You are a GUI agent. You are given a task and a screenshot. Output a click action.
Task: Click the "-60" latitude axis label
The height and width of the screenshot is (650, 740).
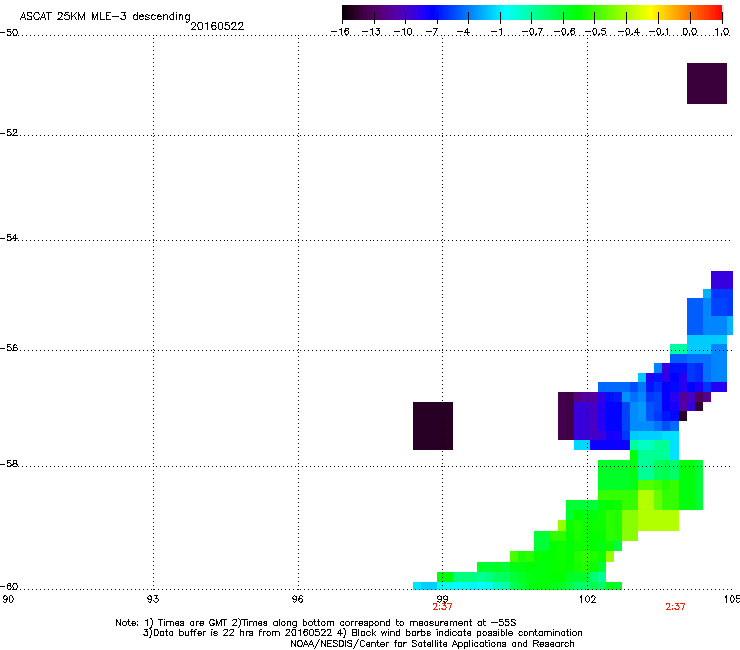click(9, 587)
